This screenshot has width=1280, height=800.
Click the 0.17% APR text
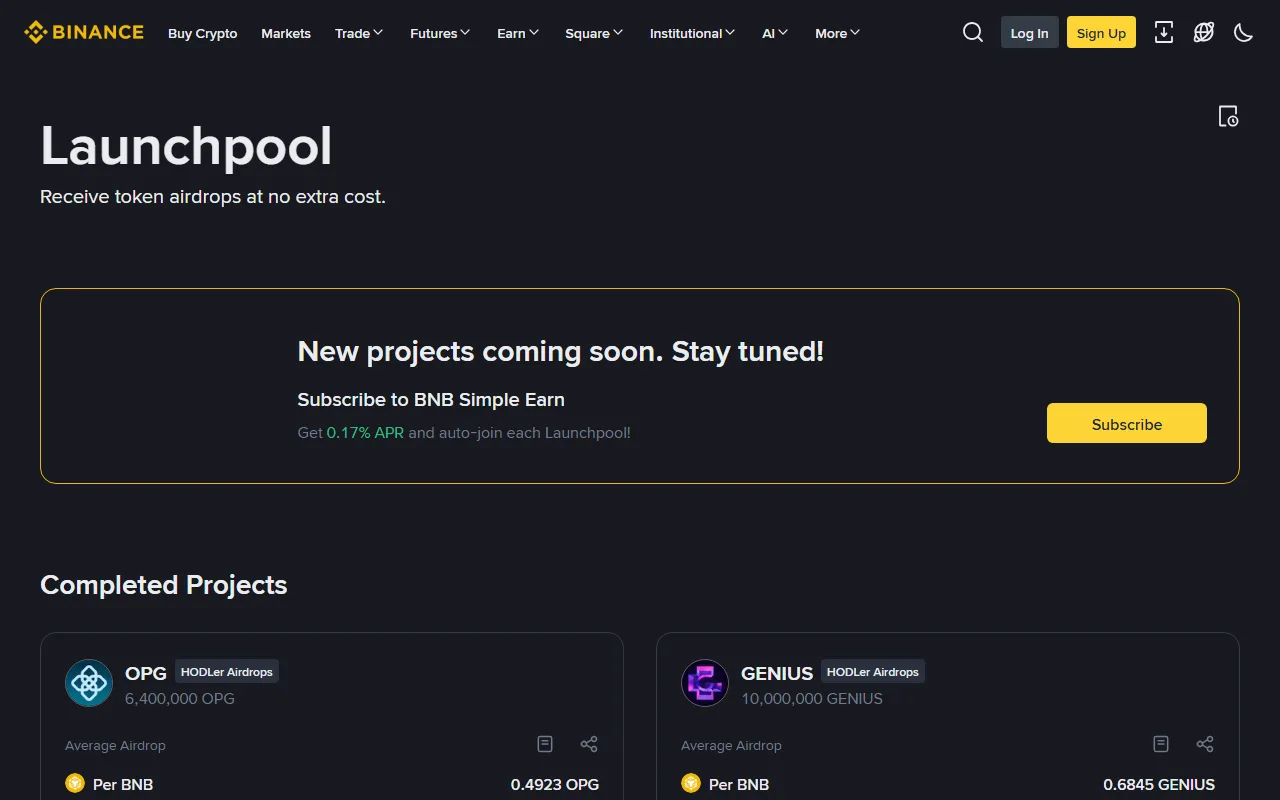[x=365, y=433]
